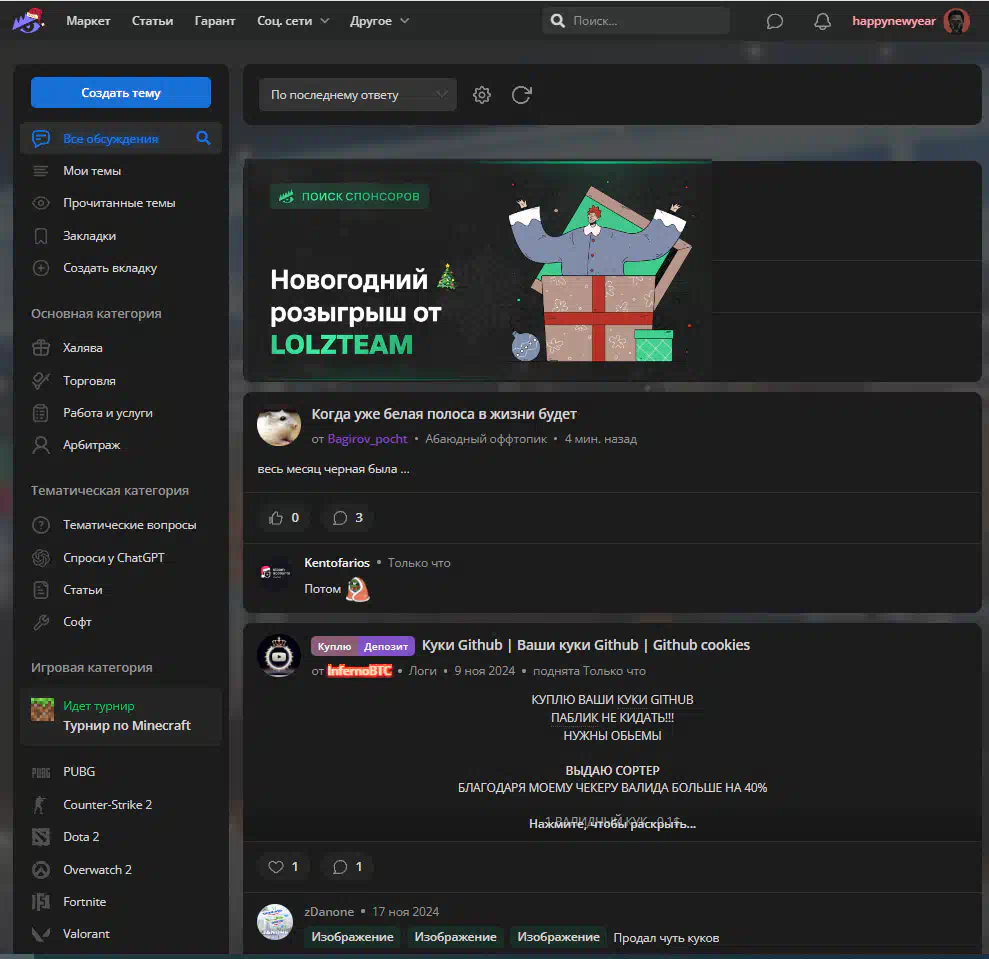This screenshot has height=959, width=989.
Task: Open the Новогодний розыгрыш banner
Action: (477, 271)
